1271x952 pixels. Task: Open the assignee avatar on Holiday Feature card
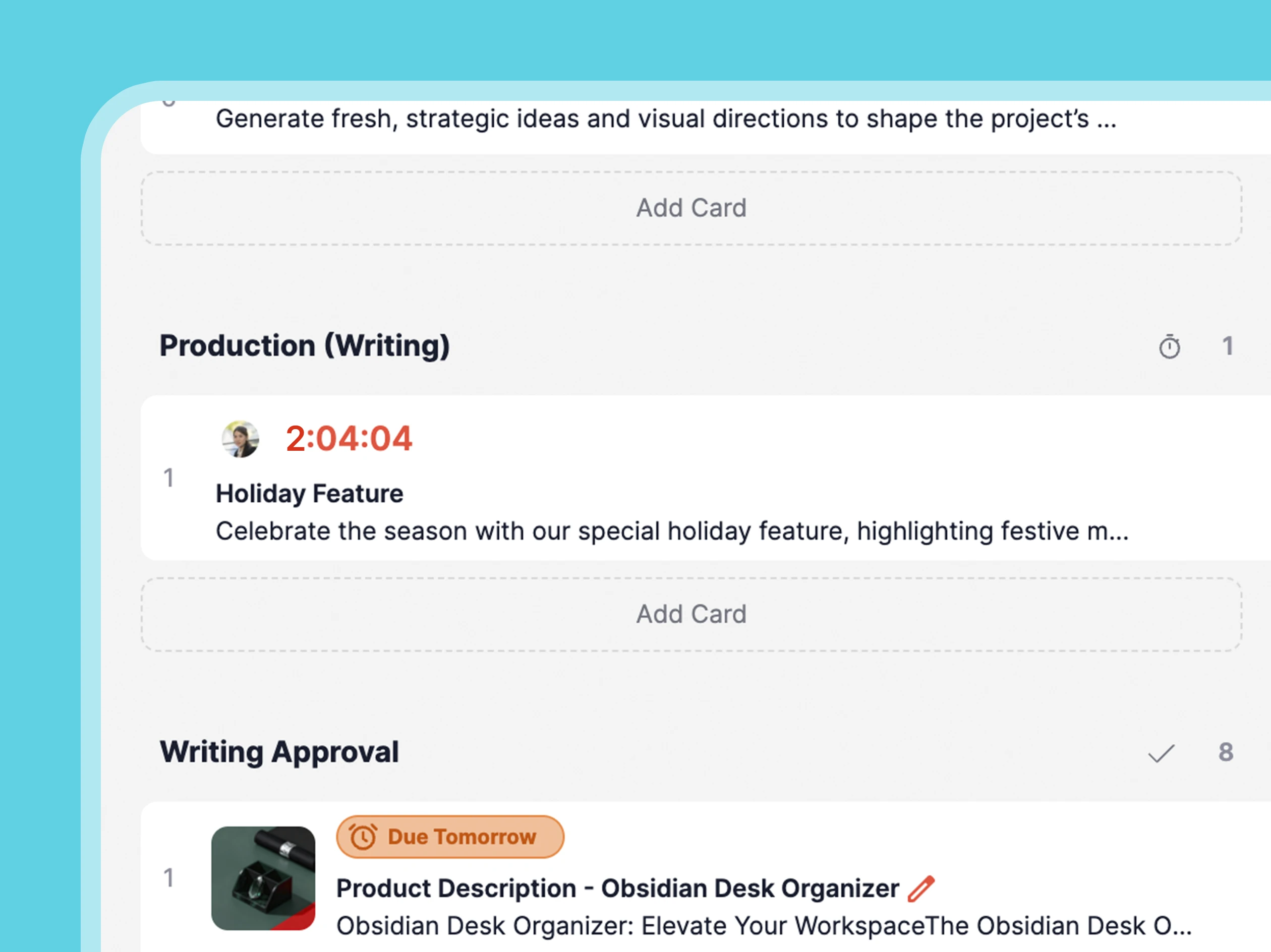(240, 439)
